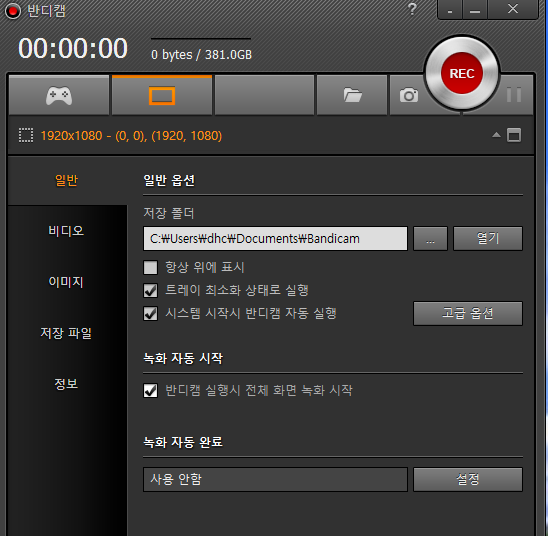Click the pause recording icon
Screen dimensions: 548x536
click(514, 95)
